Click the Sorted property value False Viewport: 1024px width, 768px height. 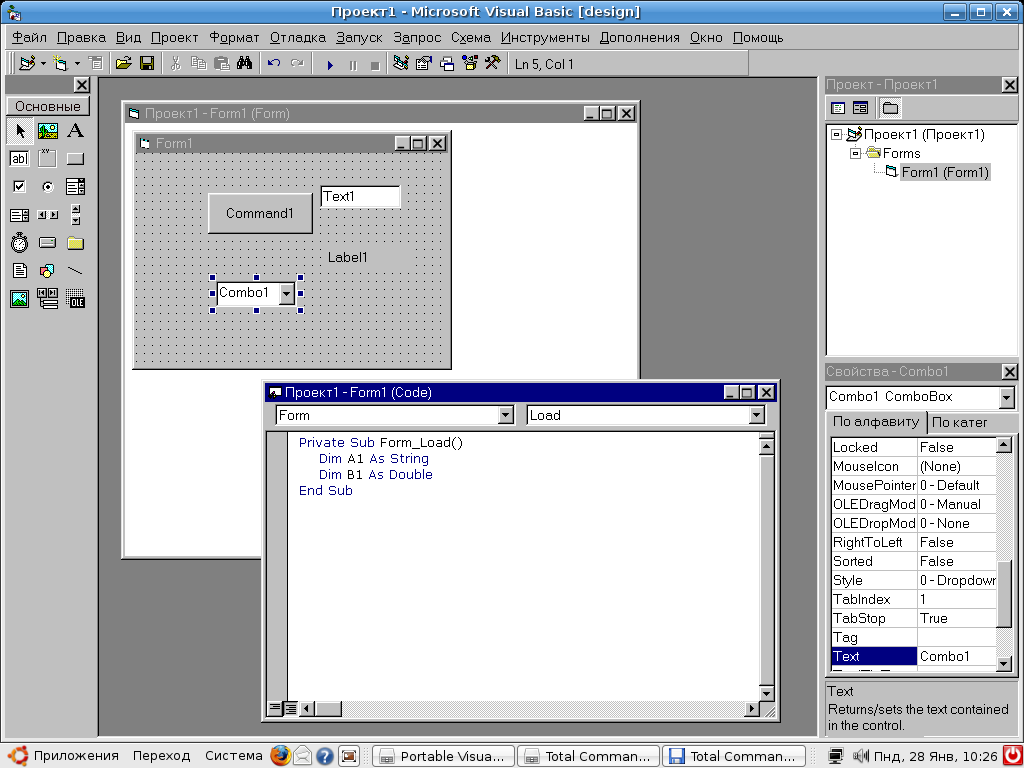[956, 562]
